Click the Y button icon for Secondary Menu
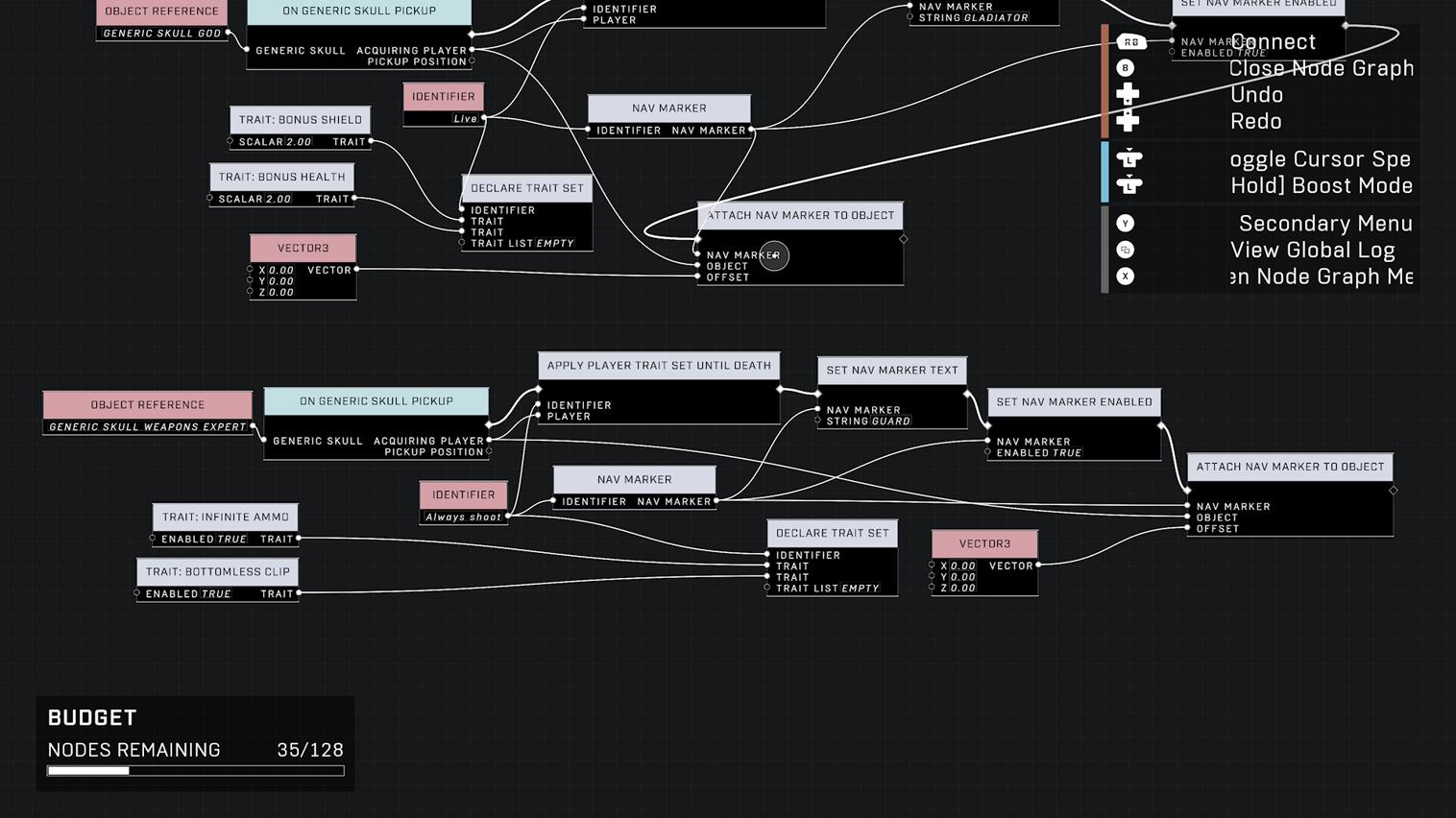This screenshot has width=1456, height=818. [1126, 224]
